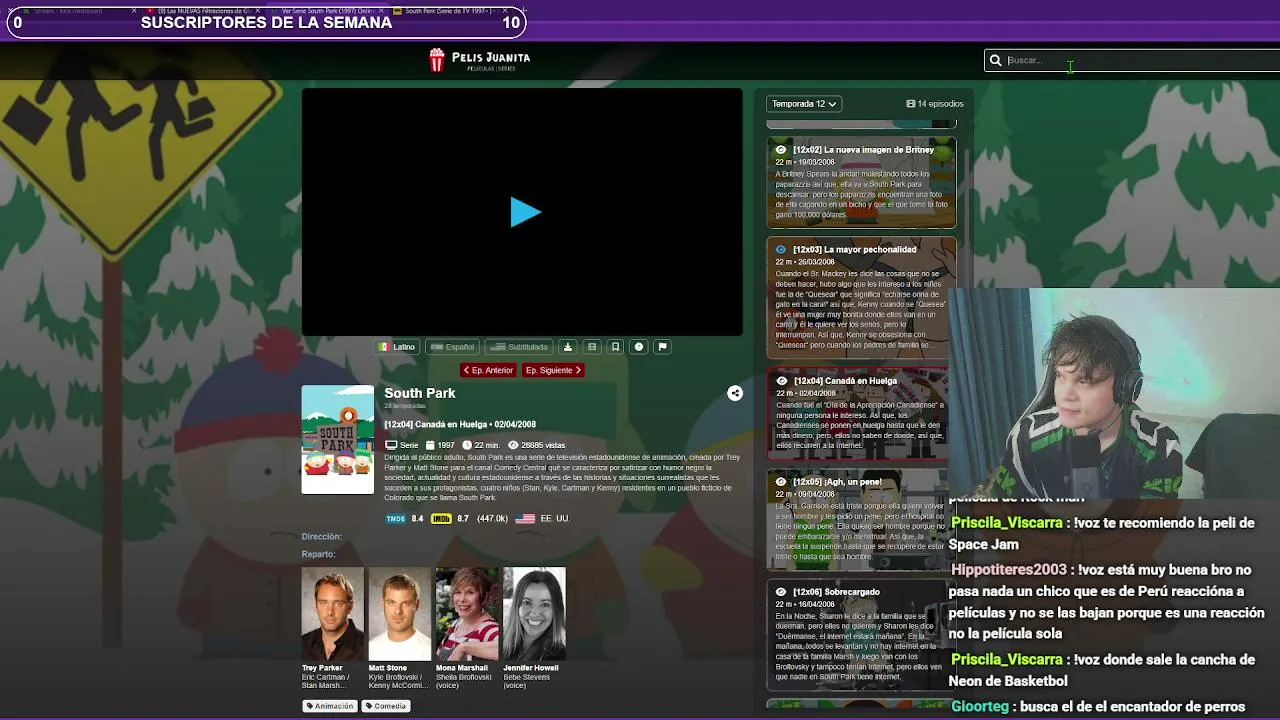Viewport: 1280px width, 720px height.
Task: Open the Comedia genre tag
Action: point(385,706)
